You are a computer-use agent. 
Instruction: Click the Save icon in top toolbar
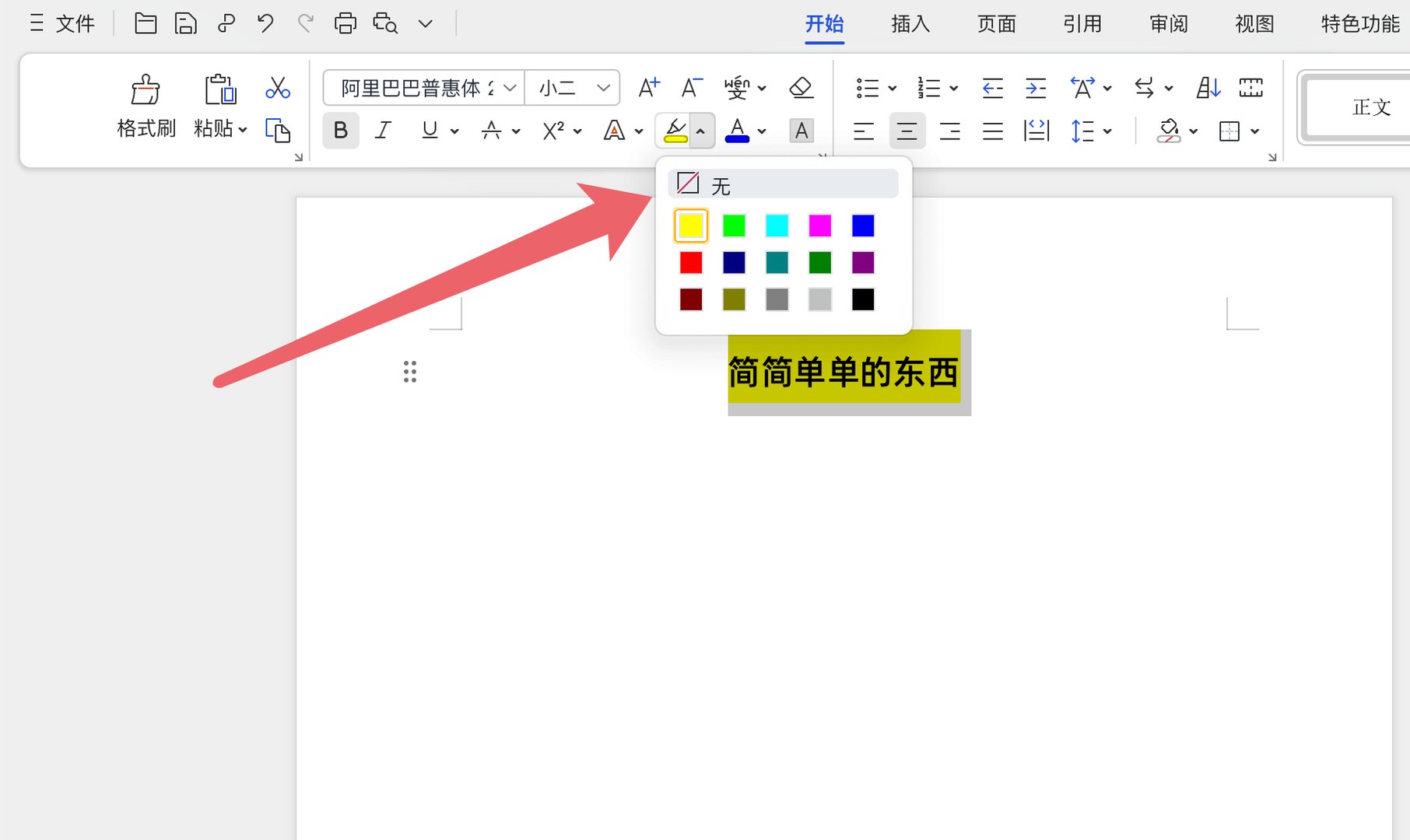[185, 24]
